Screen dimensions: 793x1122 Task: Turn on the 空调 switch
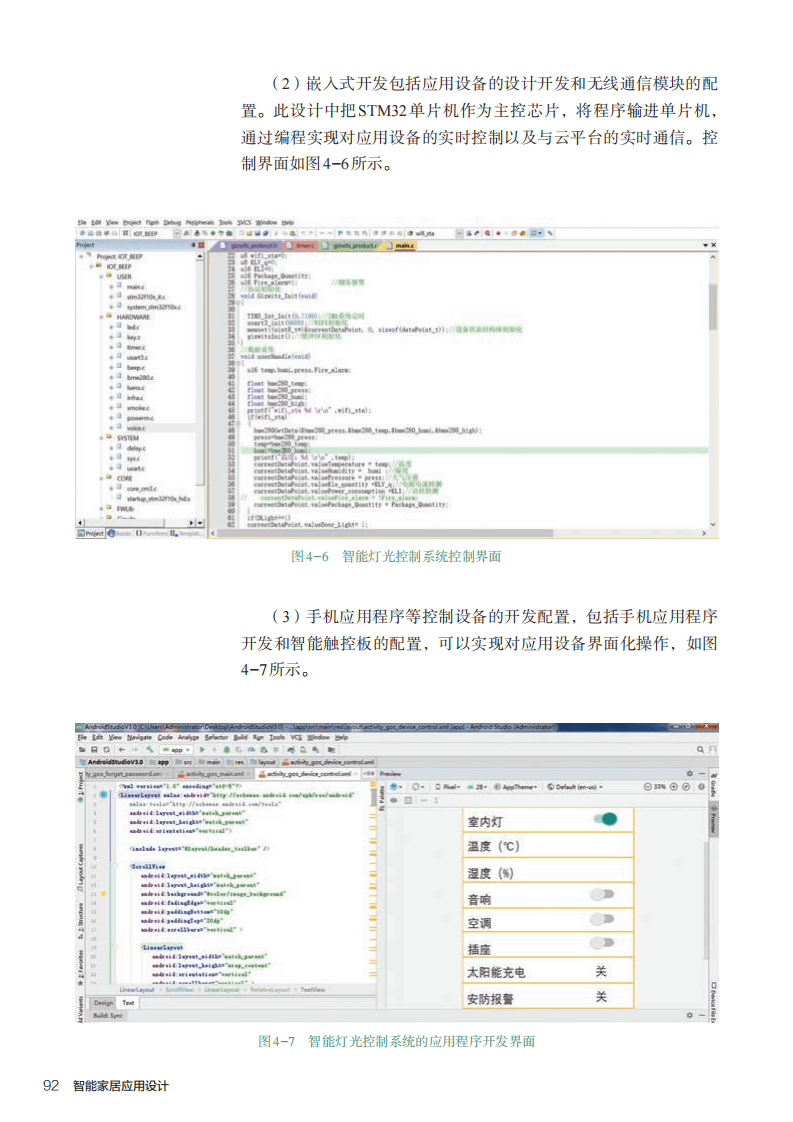point(601,919)
